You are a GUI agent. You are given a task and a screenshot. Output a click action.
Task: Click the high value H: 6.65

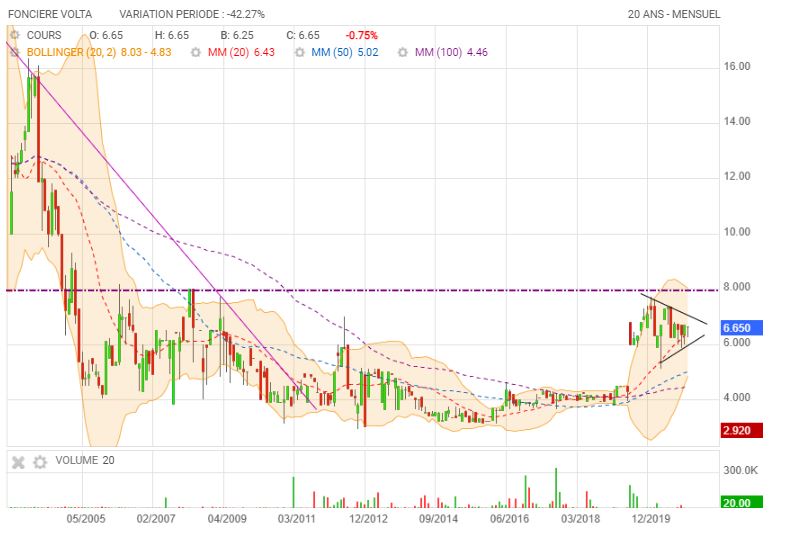172,35
